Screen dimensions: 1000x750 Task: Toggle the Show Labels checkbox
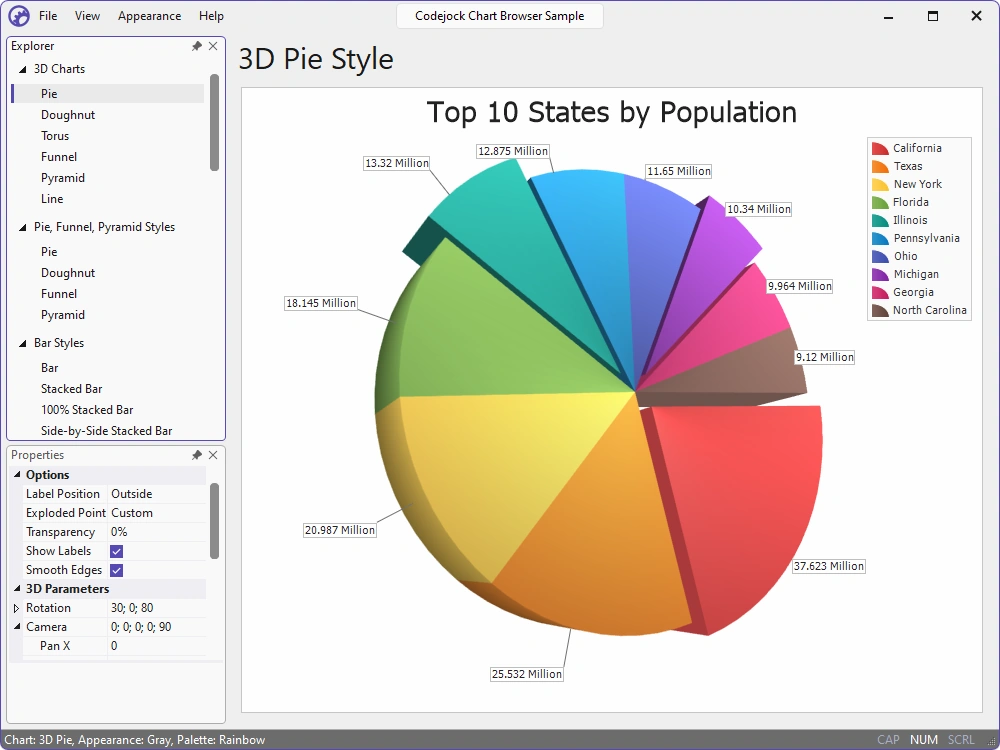point(117,551)
